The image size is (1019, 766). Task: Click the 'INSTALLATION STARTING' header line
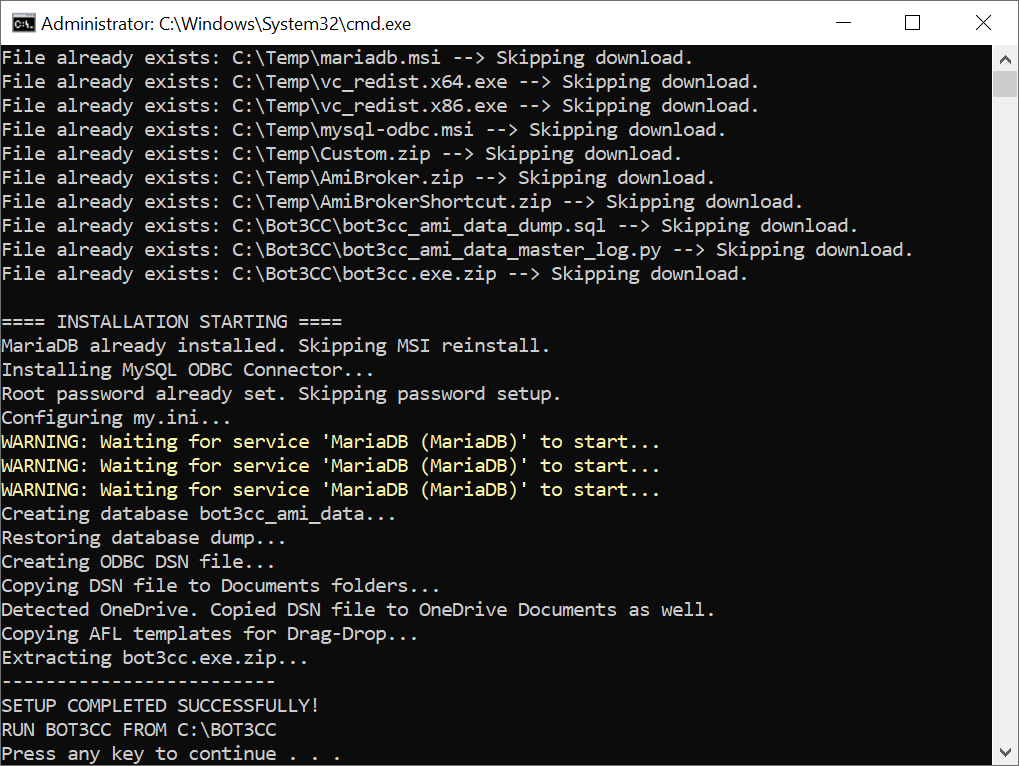coord(171,322)
